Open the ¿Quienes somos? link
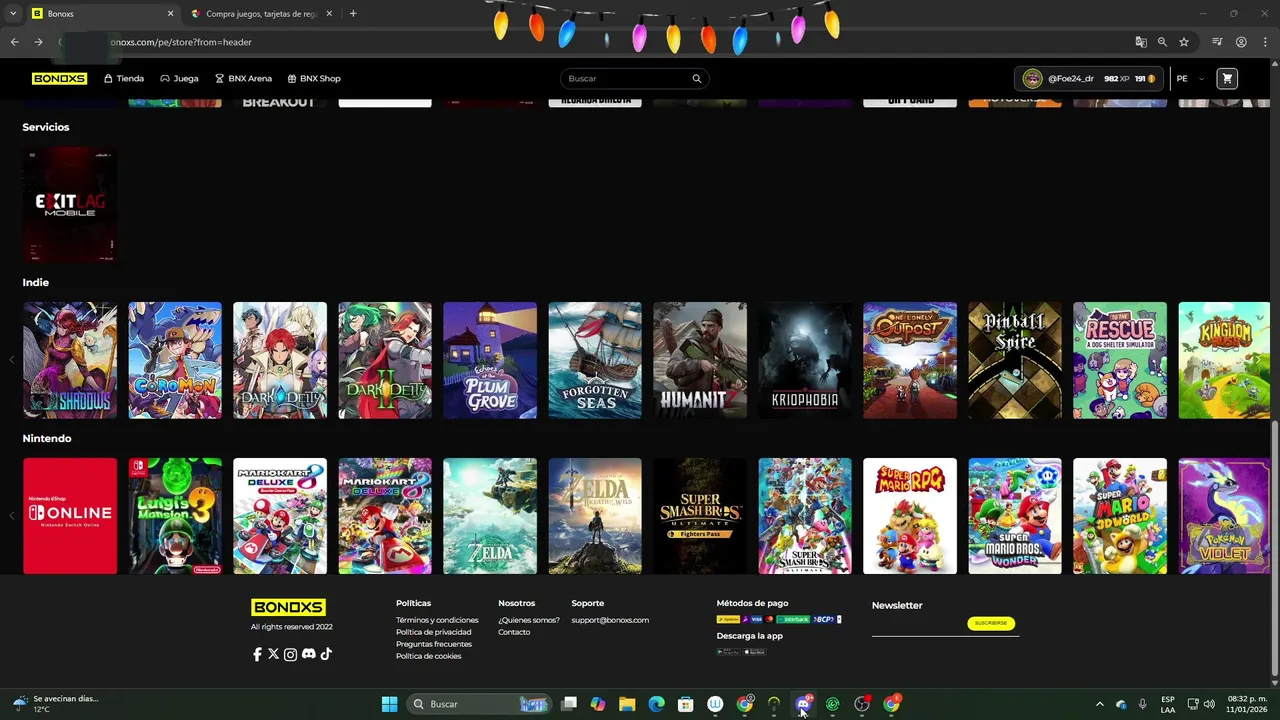1280x720 pixels. pyautogui.click(x=529, y=620)
